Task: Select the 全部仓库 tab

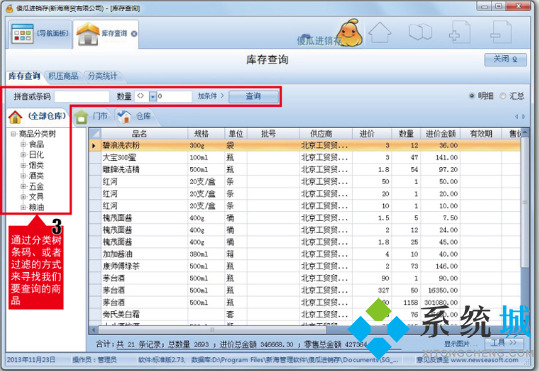Action: tap(37, 116)
